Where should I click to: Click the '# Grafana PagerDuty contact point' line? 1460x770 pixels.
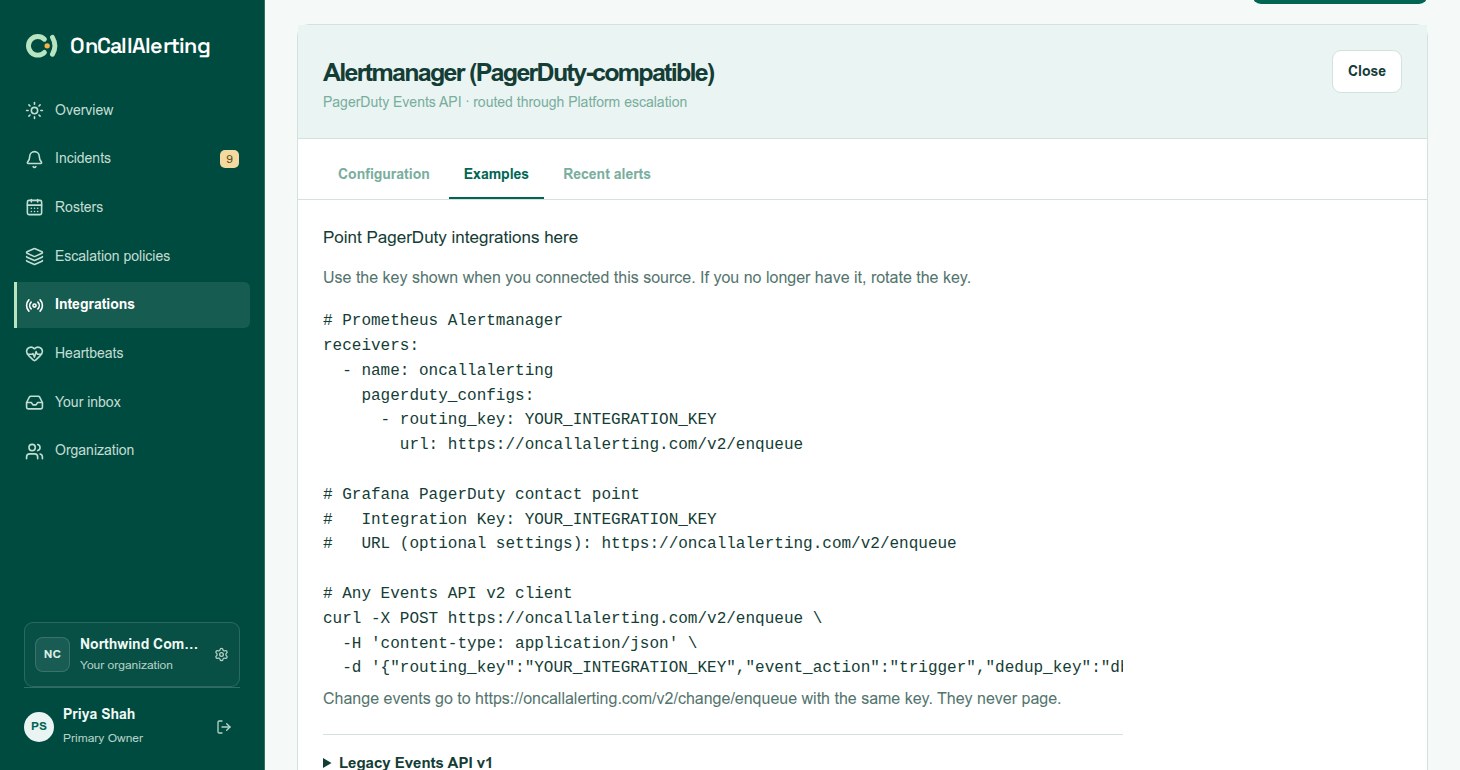(x=481, y=494)
